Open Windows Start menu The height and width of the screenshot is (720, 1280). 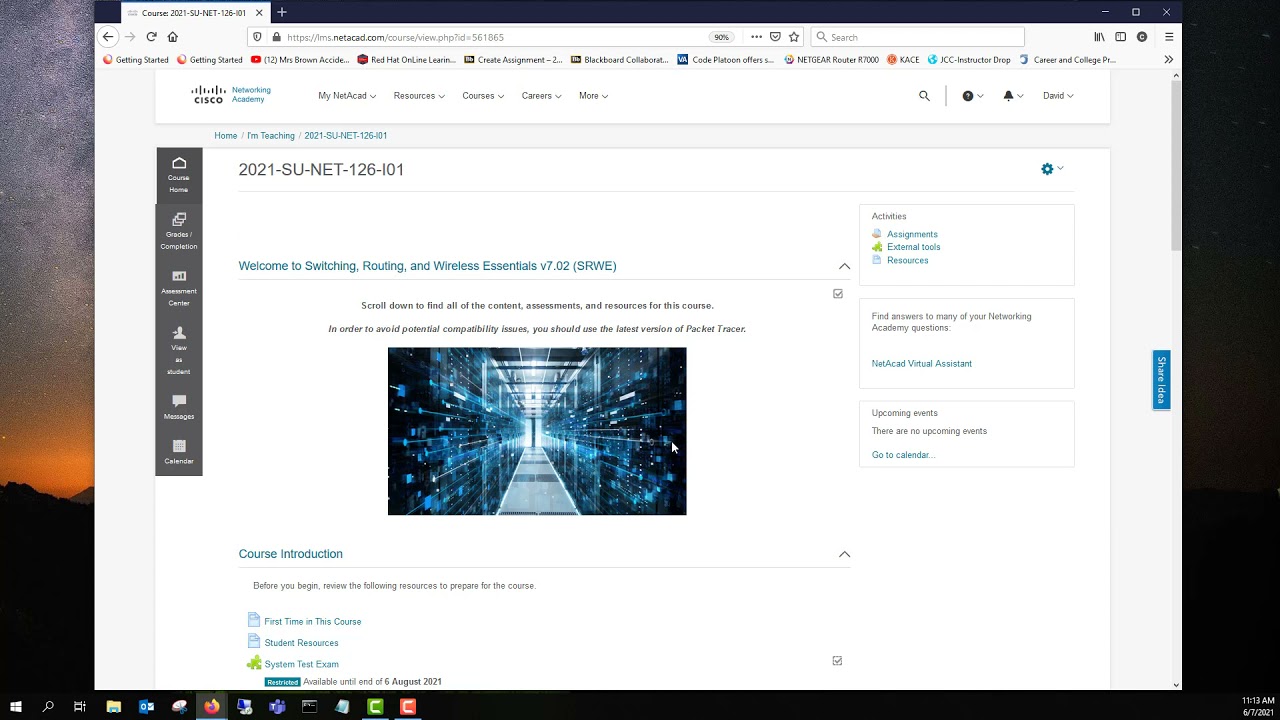pos(16,706)
